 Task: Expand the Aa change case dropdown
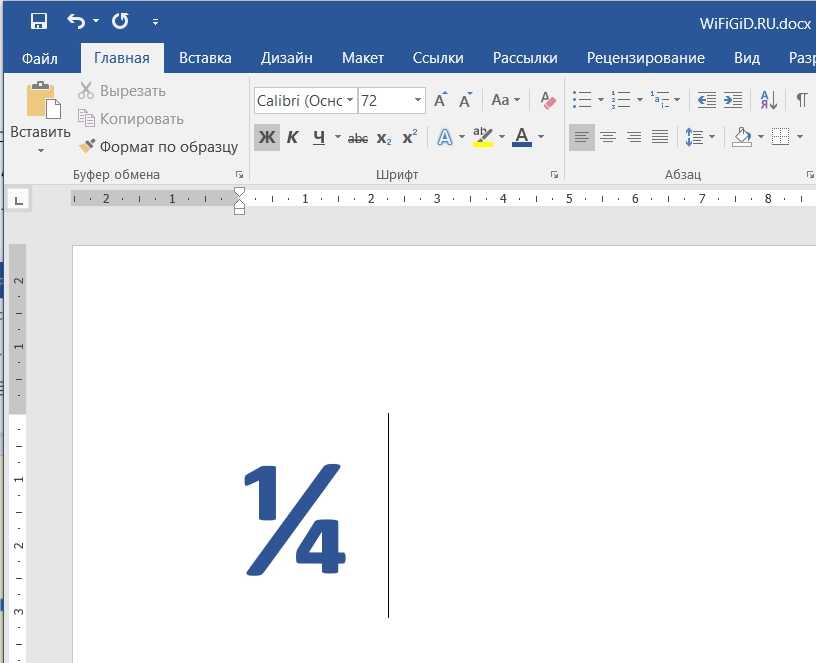point(505,100)
